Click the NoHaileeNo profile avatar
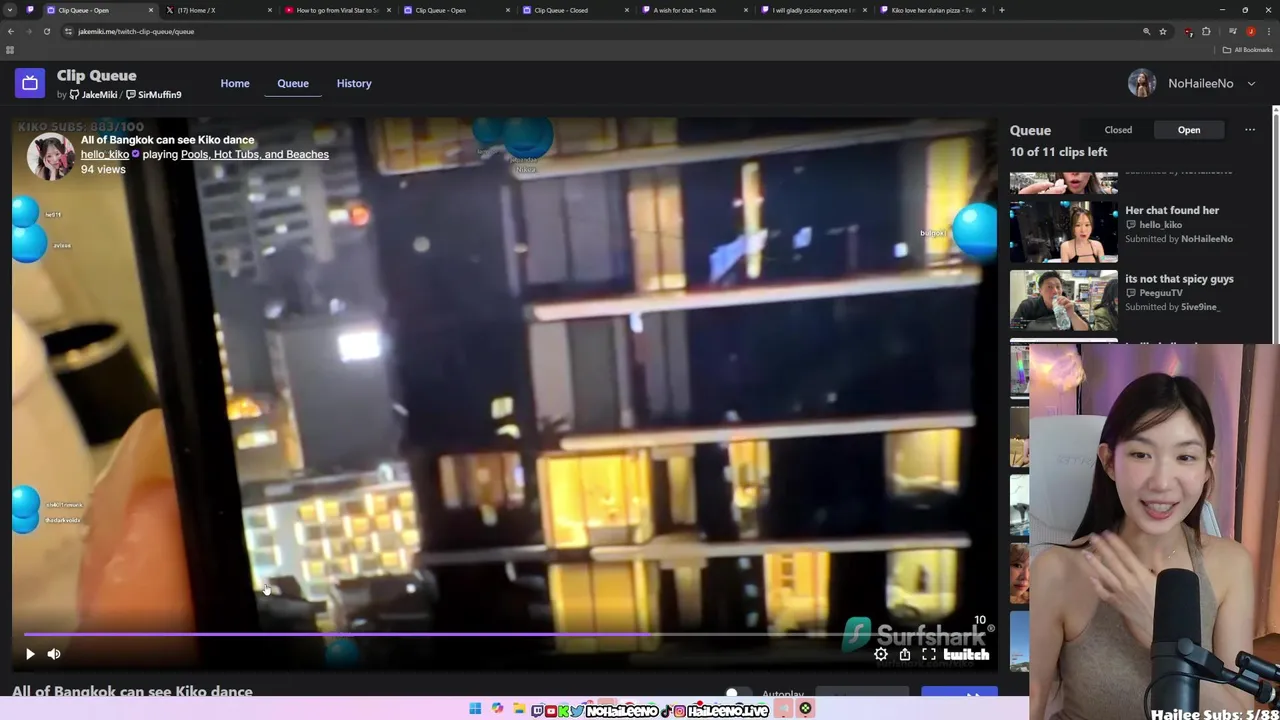The width and height of the screenshot is (1280, 720). coord(1142,83)
